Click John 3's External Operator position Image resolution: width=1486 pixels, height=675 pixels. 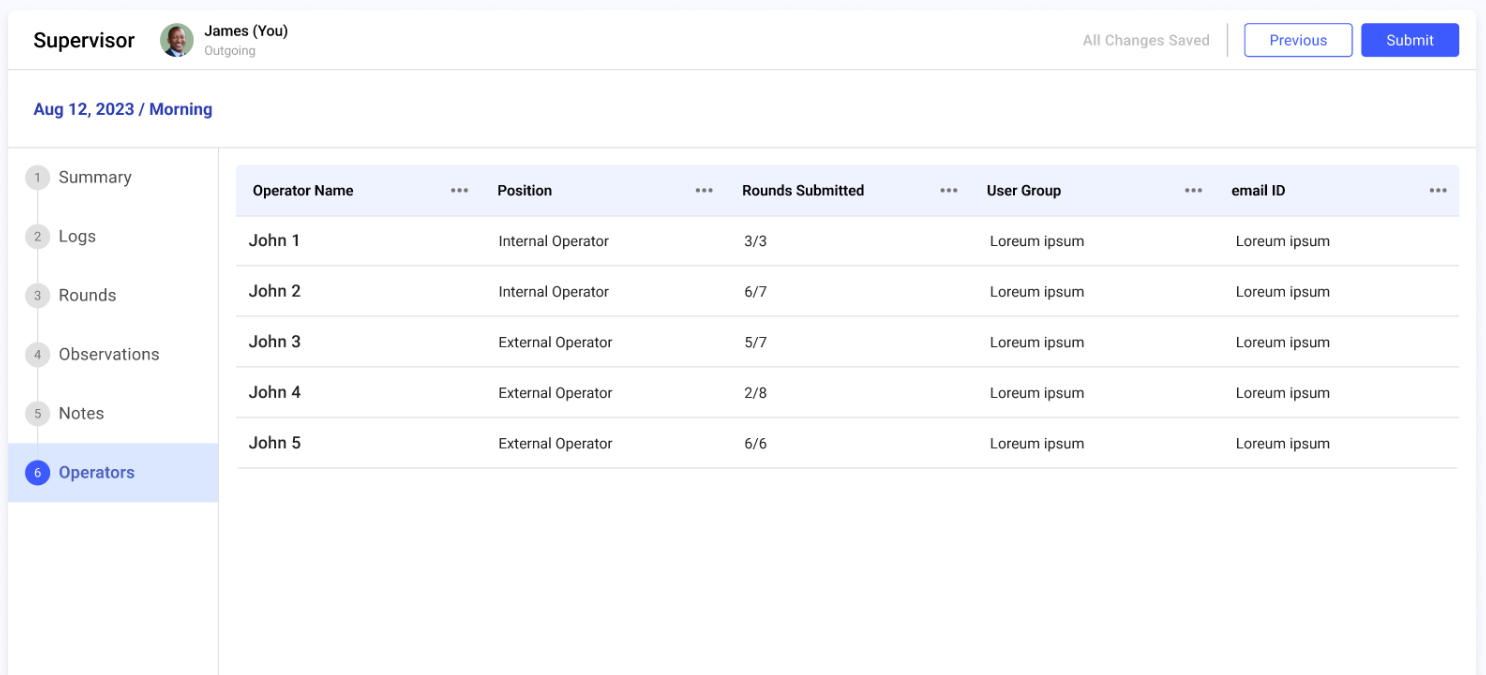point(555,342)
